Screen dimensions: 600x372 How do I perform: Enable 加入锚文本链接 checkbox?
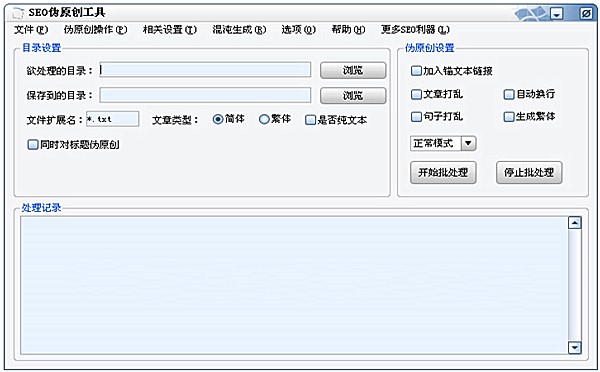click(416, 71)
